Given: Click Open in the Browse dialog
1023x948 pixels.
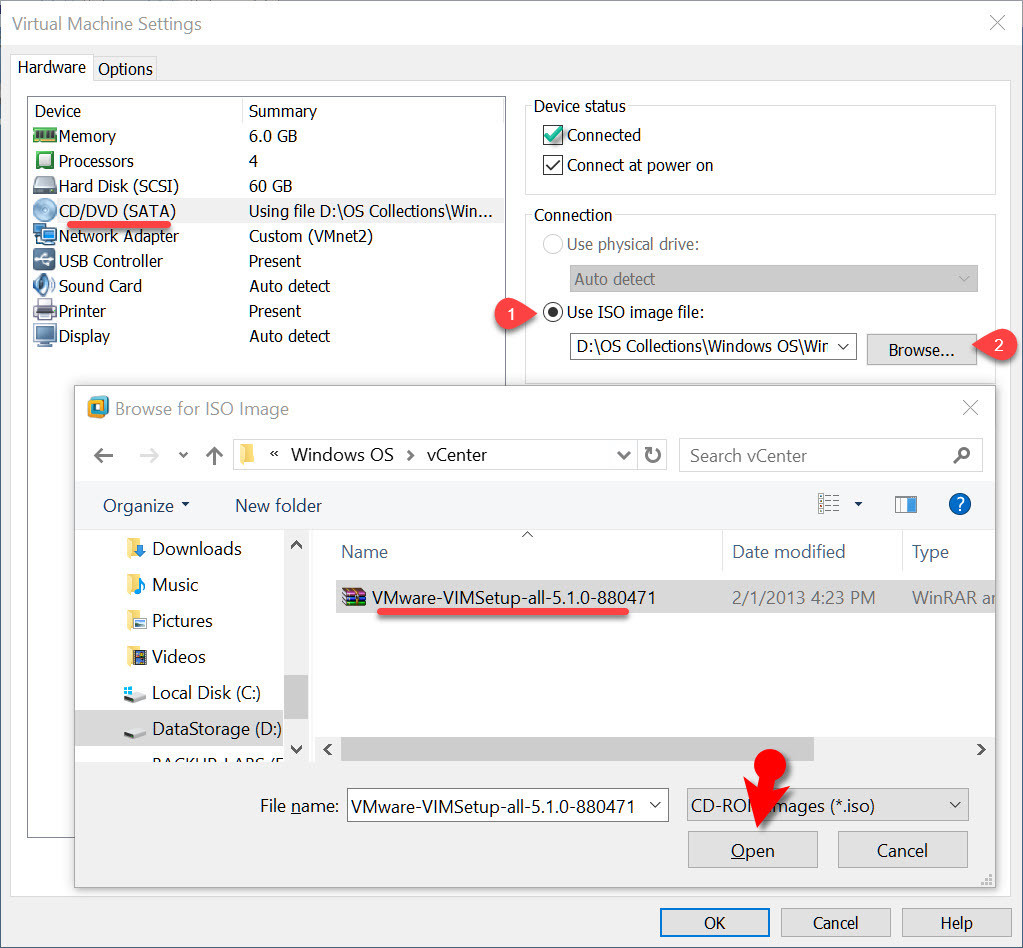Looking at the screenshot, I should (752, 850).
